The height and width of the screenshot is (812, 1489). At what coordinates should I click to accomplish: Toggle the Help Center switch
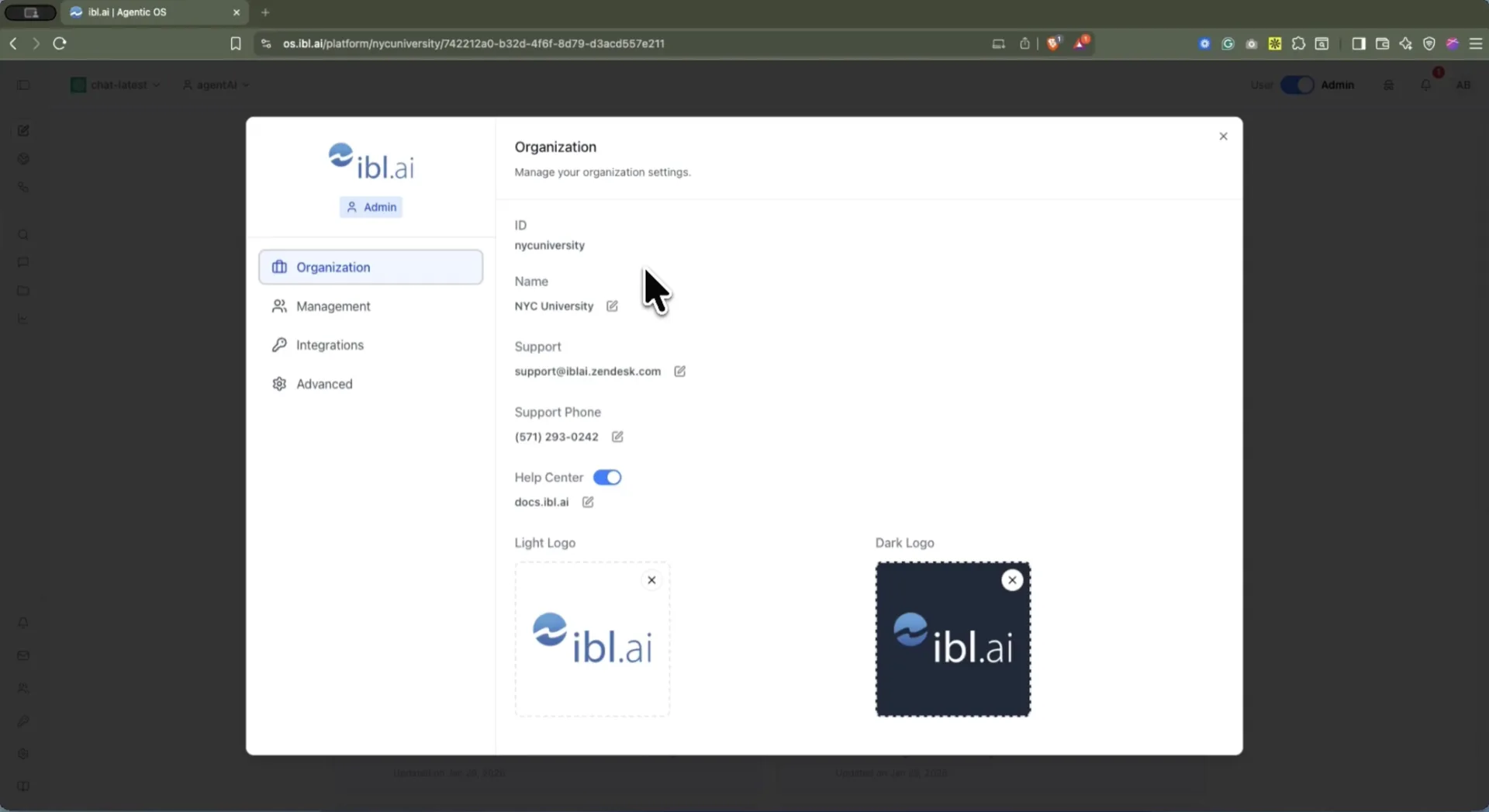[x=607, y=477]
